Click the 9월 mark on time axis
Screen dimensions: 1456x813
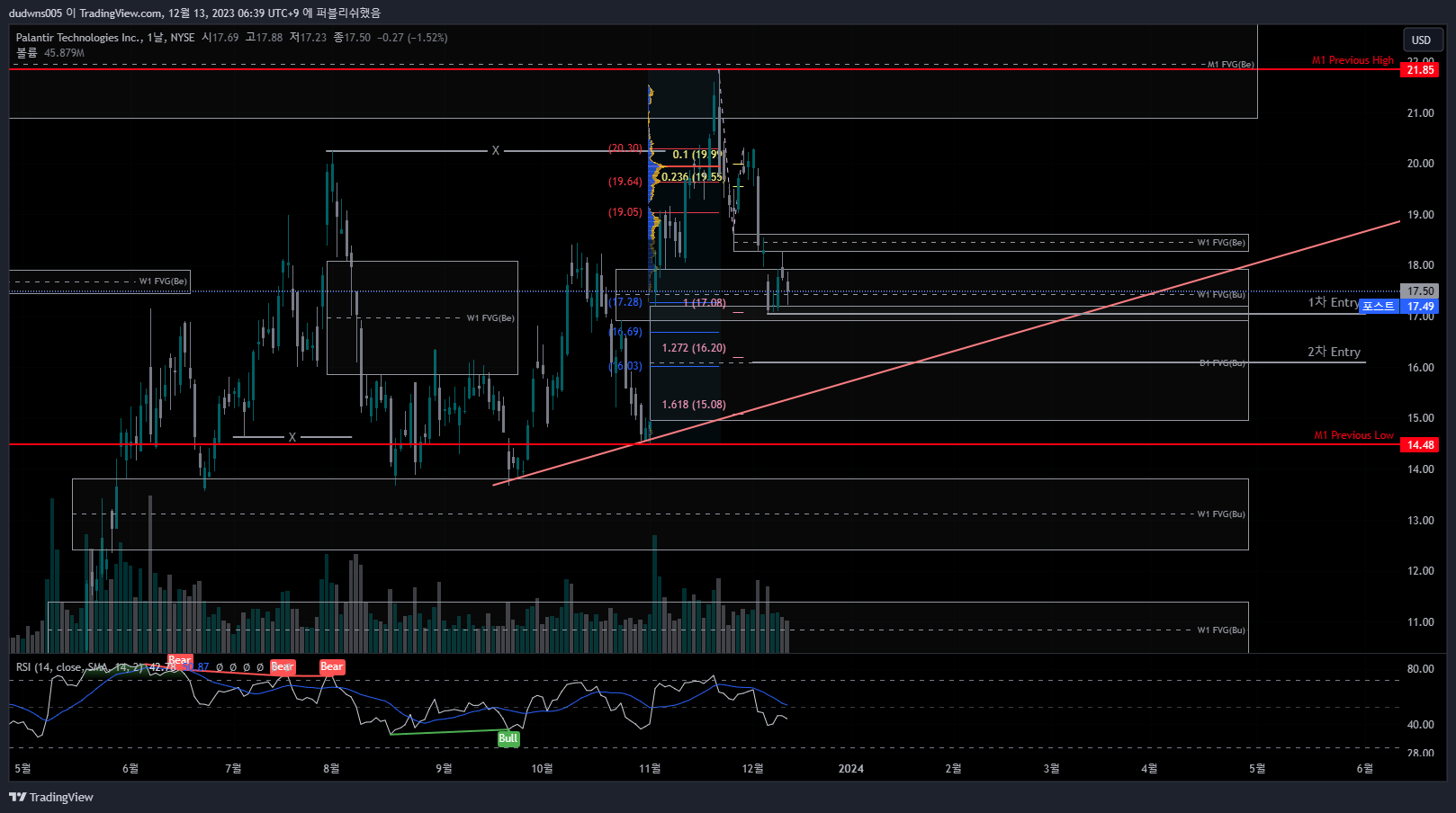[444, 768]
